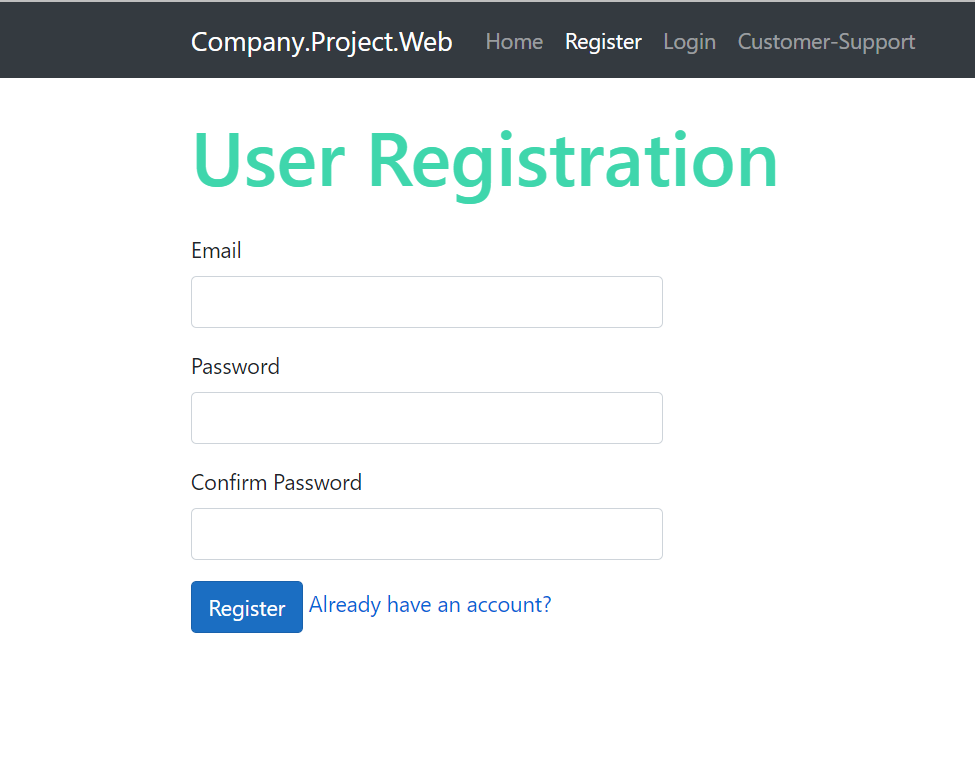Click inside the Email input field

[x=426, y=301]
